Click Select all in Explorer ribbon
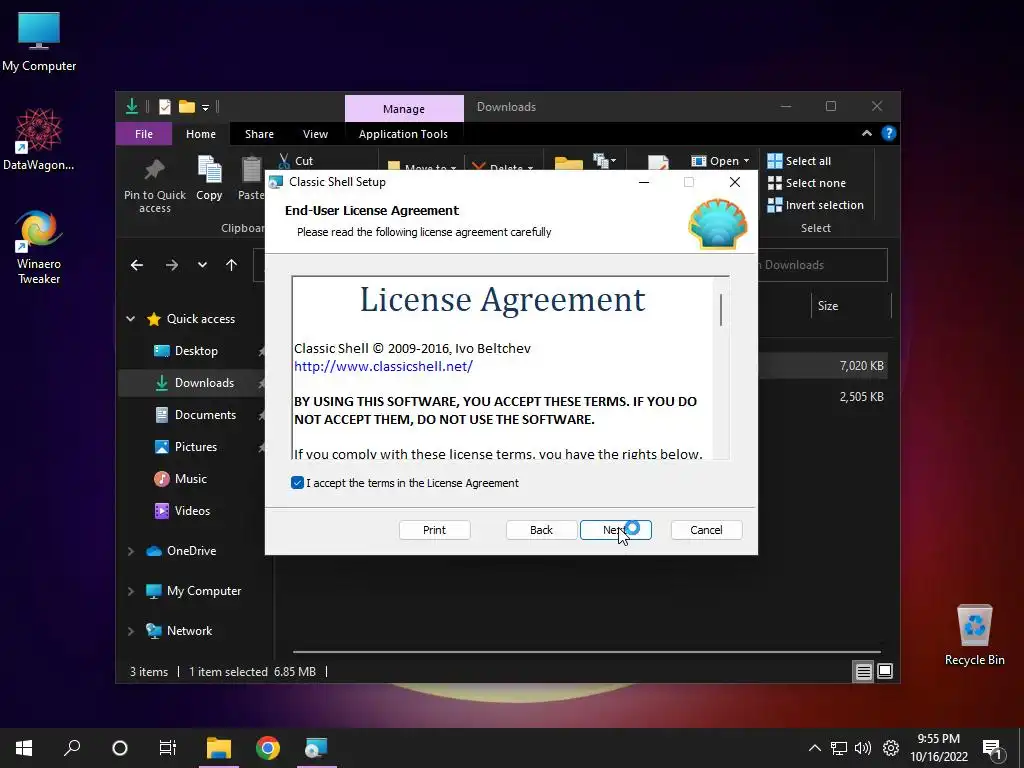The image size is (1024, 768). click(799, 161)
